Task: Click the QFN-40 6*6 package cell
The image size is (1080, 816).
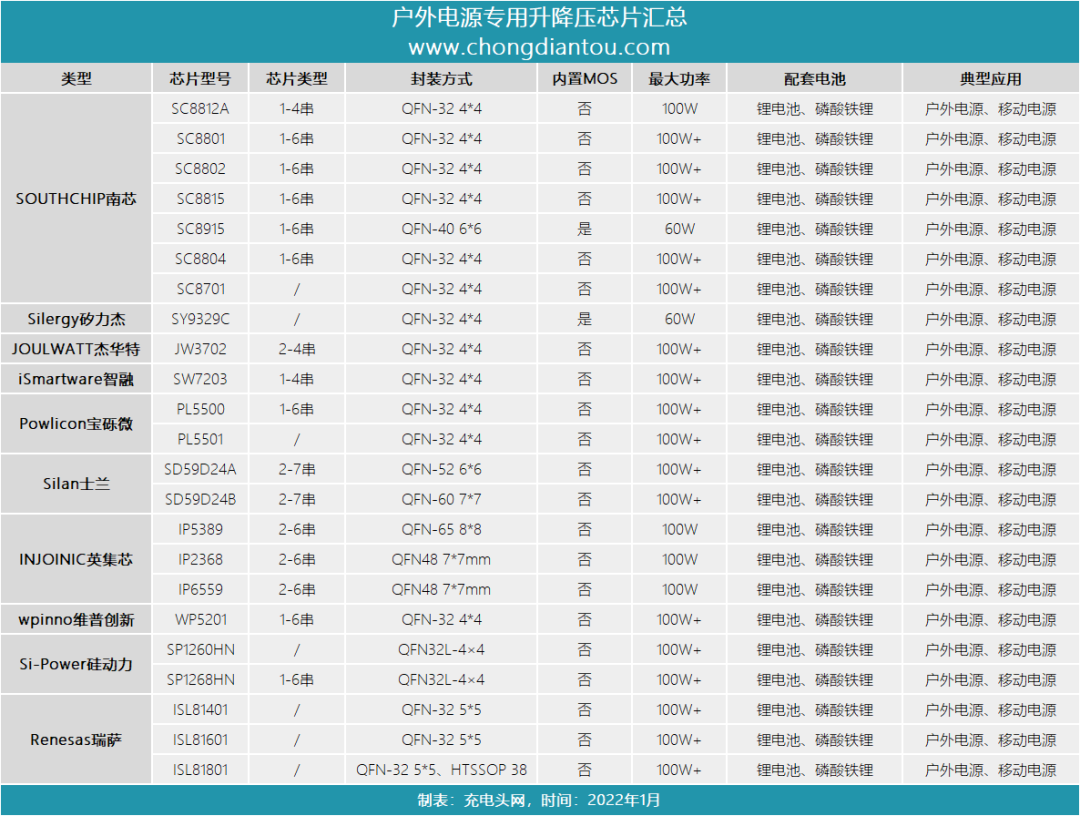Action: 442,229
